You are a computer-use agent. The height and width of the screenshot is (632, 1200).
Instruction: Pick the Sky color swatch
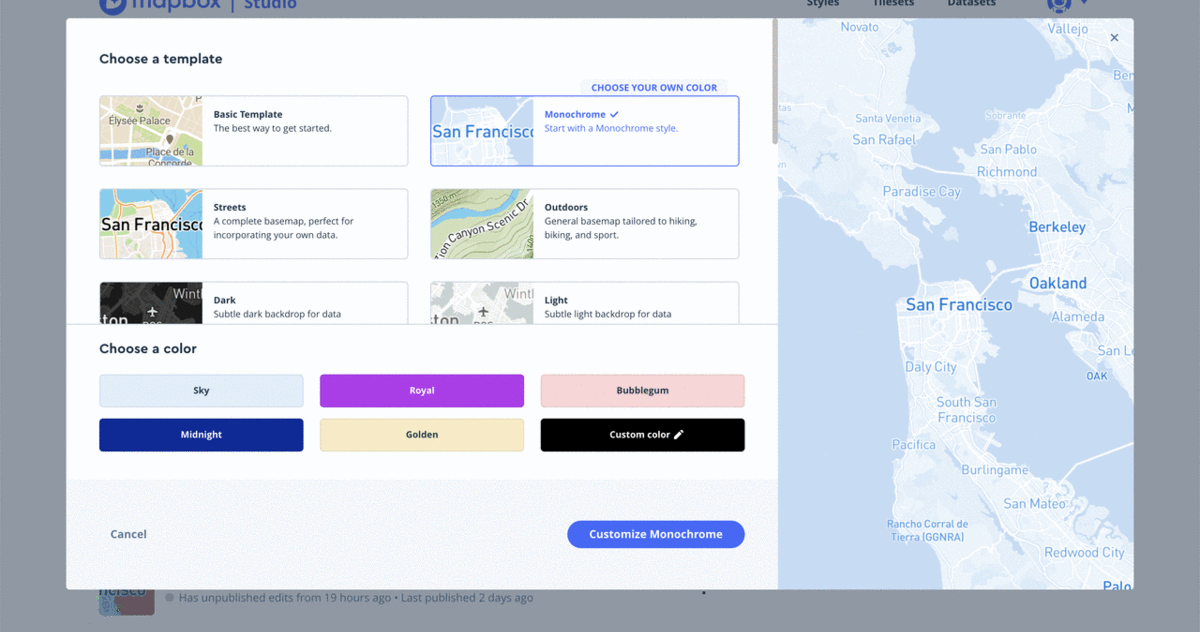tap(201, 390)
